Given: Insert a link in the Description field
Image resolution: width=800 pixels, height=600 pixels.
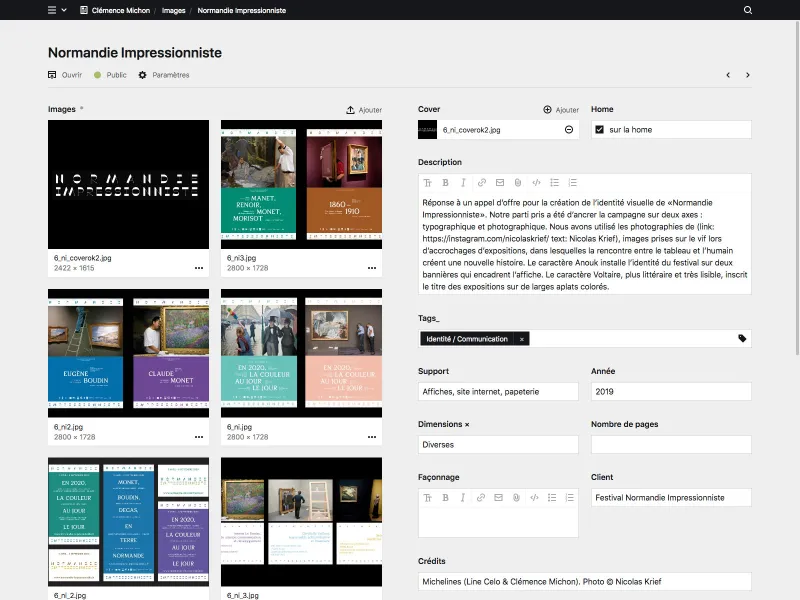Looking at the screenshot, I should click(x=481, y=183).
